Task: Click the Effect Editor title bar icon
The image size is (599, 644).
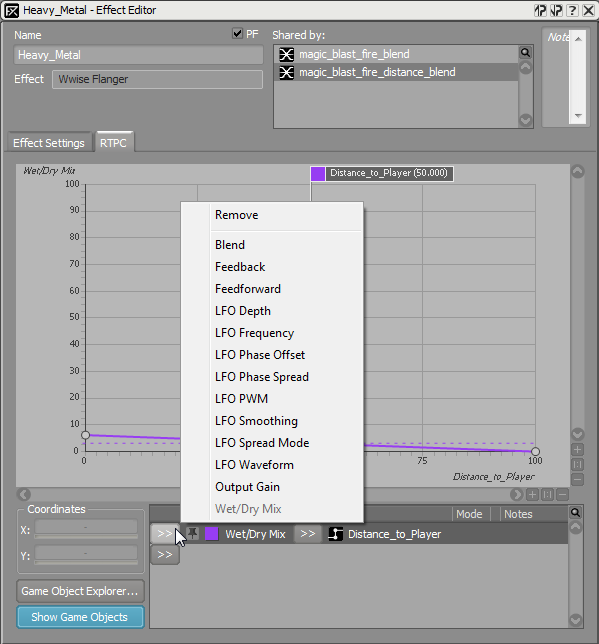Action: [x=12, y=11]
